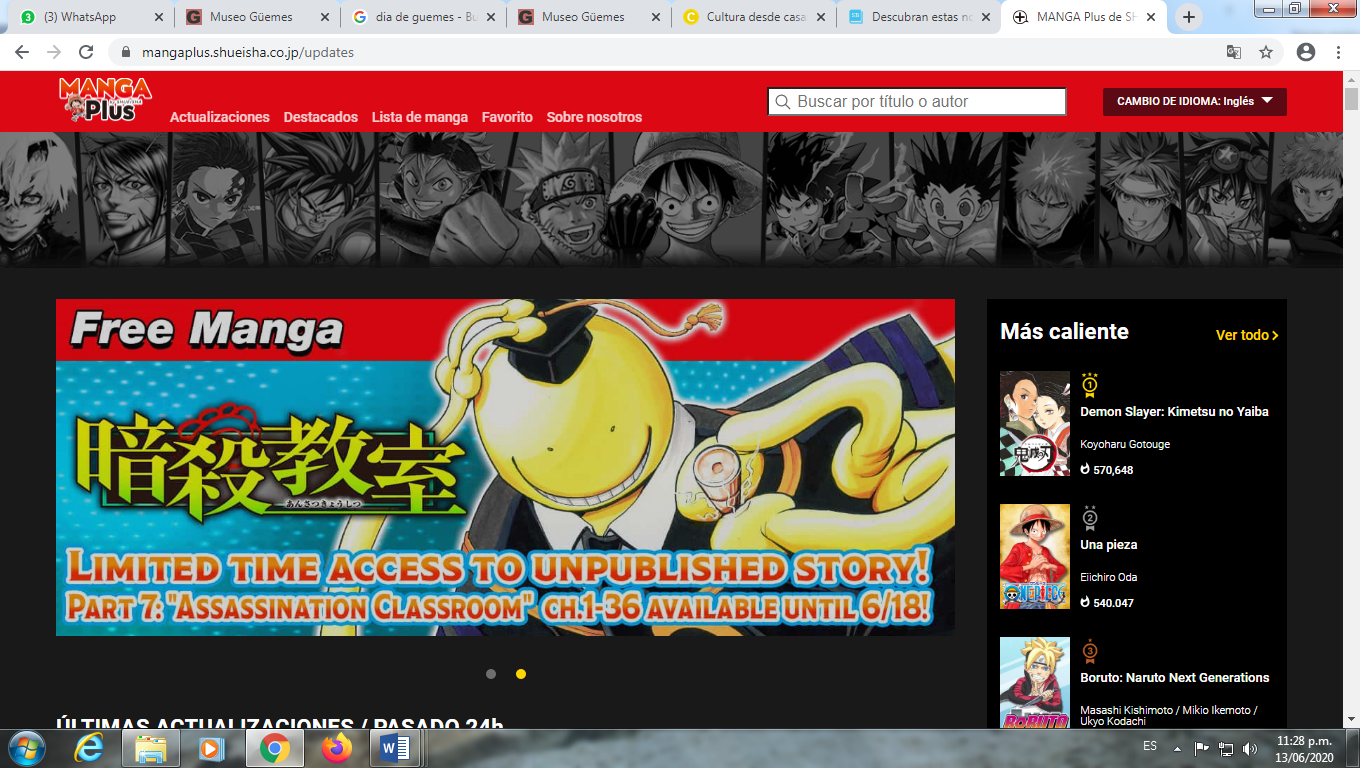This screenshot has width=1360, height=768.
Task: Launch Internet Explorer from taskbar
Action: (x=89, y=748)
